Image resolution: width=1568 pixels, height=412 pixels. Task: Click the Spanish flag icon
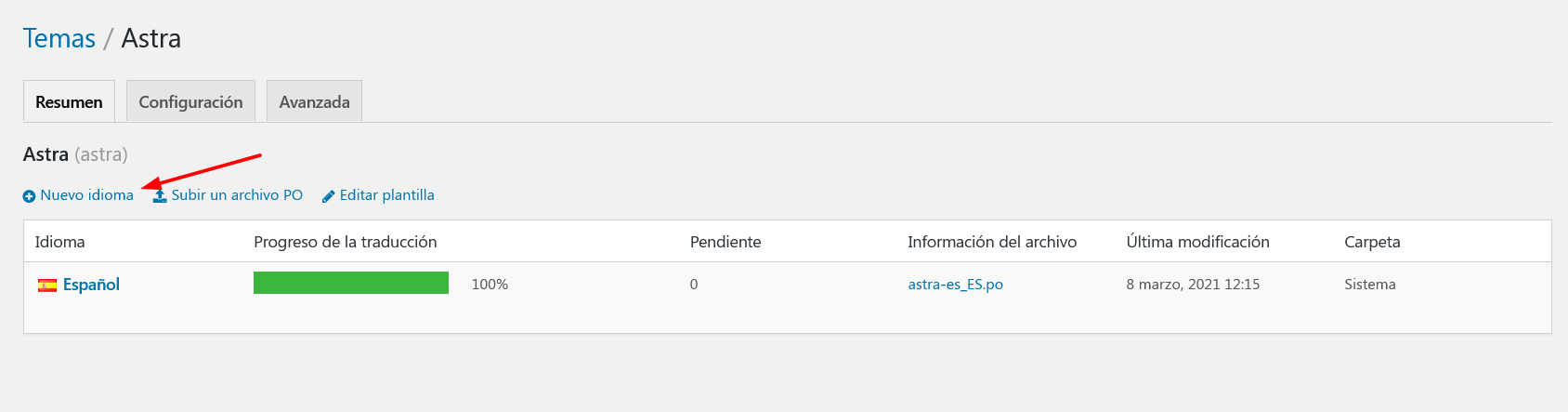pos(46,286)
